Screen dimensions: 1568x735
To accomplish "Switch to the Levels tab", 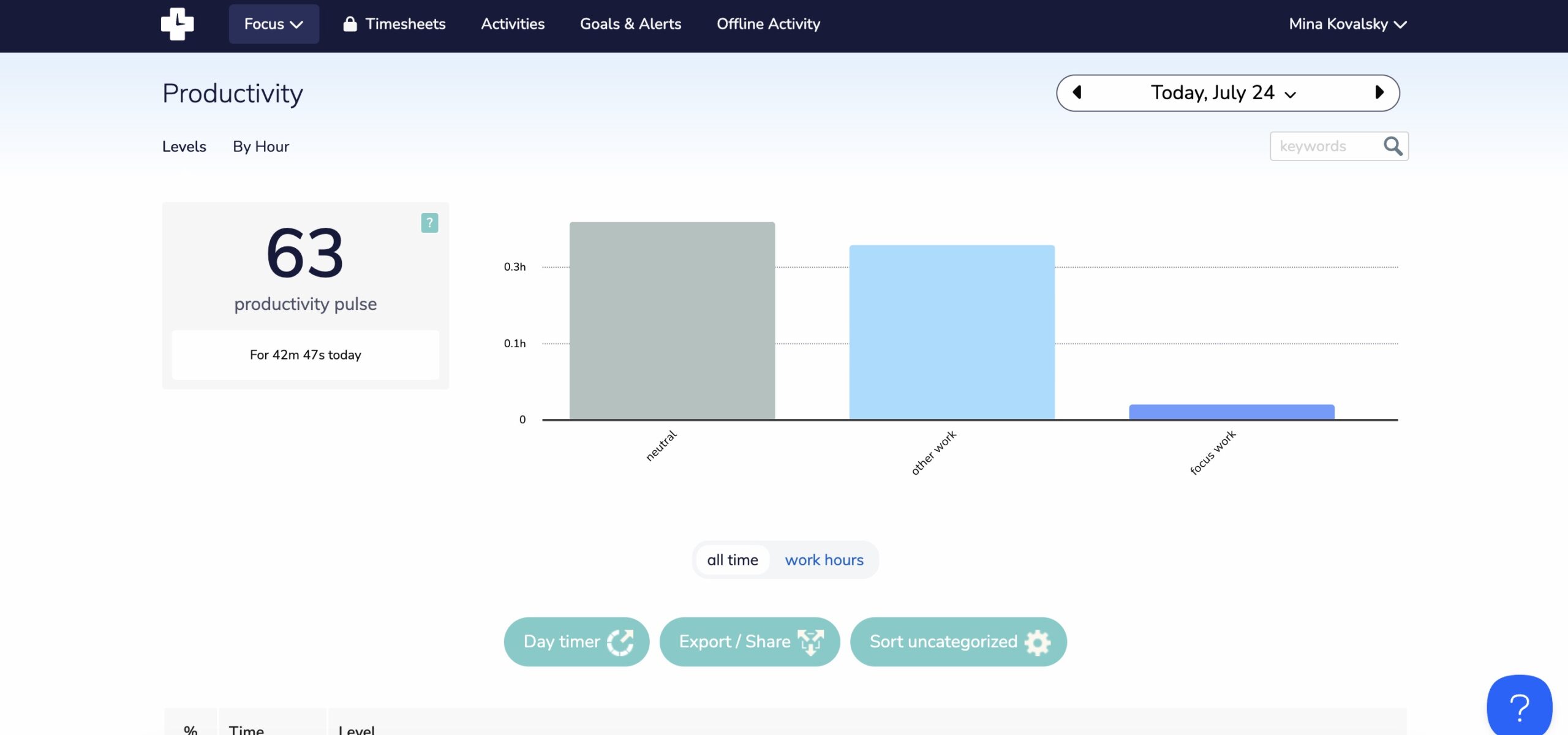I will 184,146.
